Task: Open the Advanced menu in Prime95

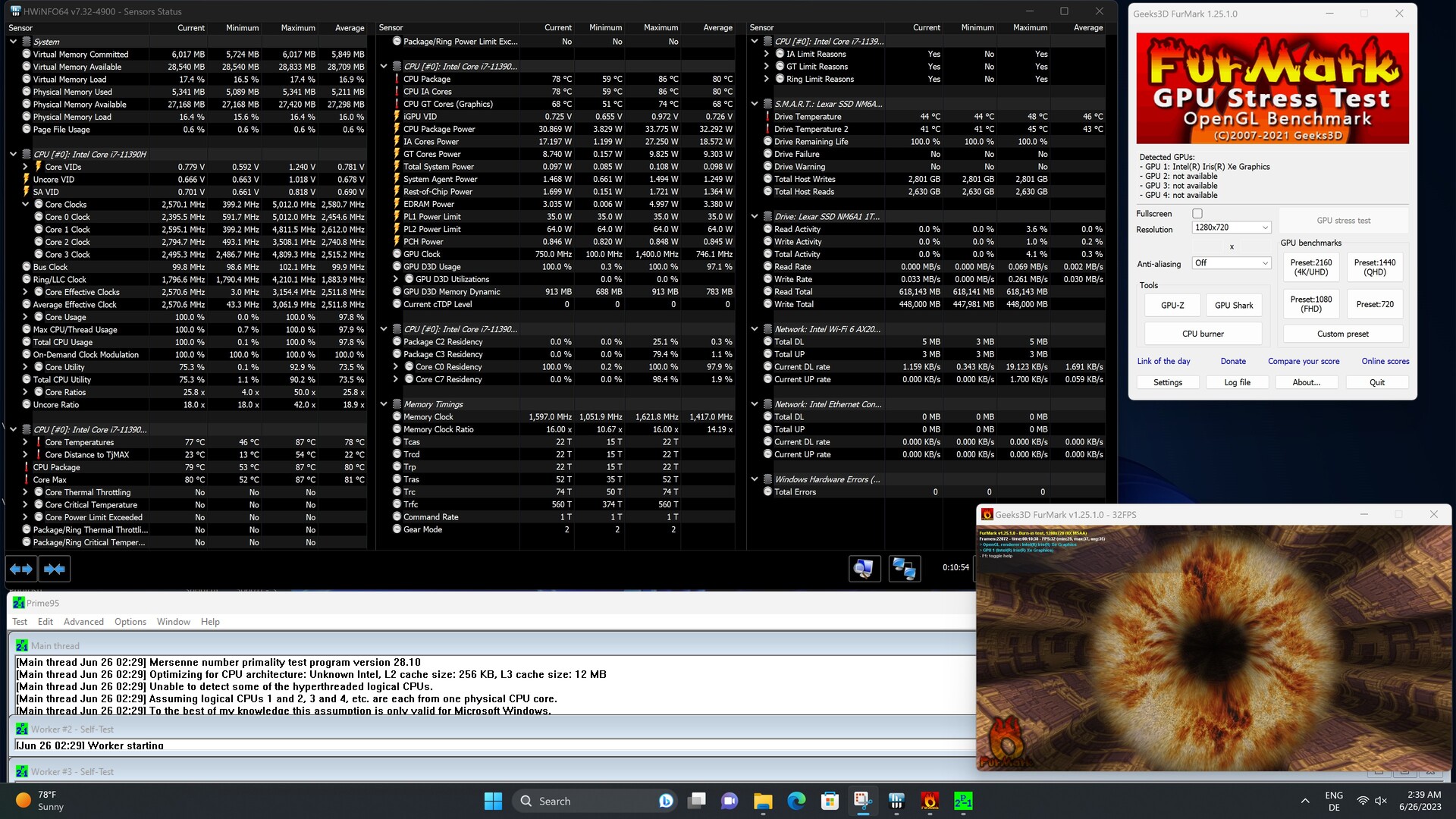Action: click(83, 622)
